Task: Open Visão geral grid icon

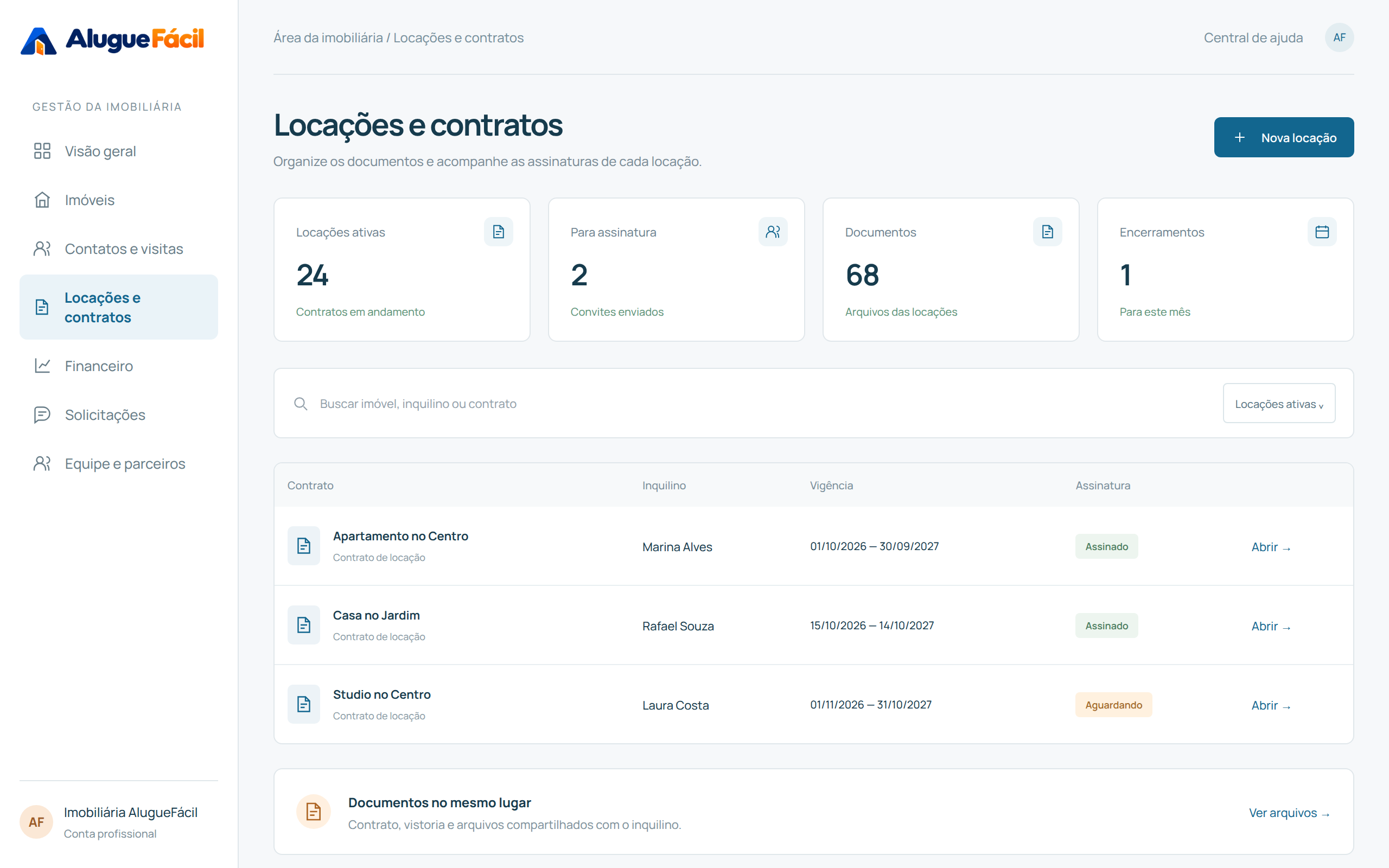Action: (x=42, y=151)
